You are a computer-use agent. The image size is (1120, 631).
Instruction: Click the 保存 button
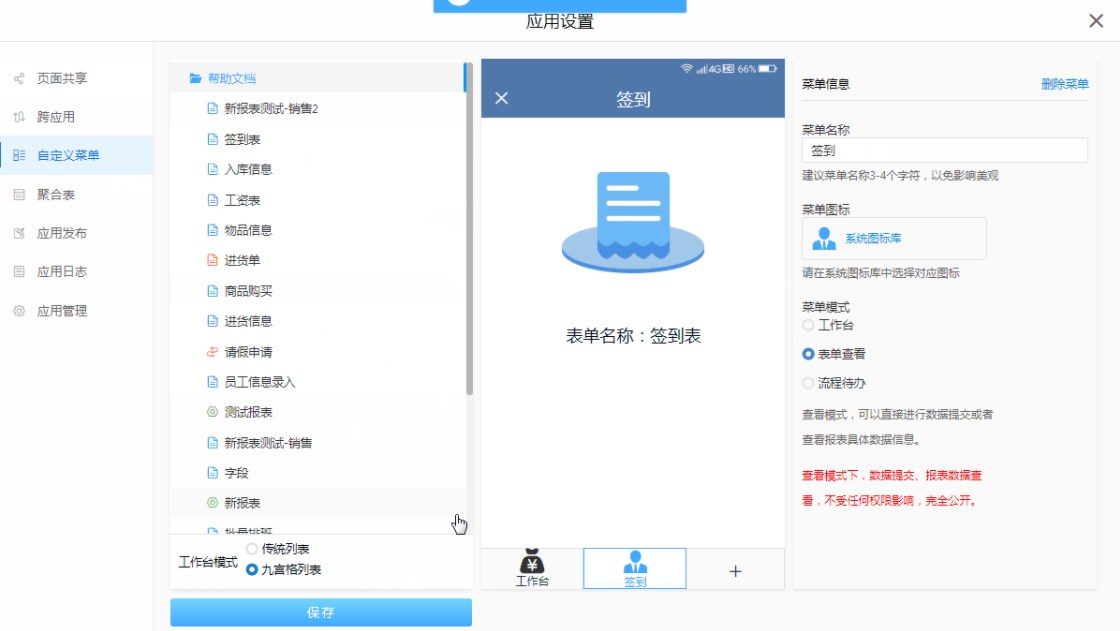[x=320, y=612]
